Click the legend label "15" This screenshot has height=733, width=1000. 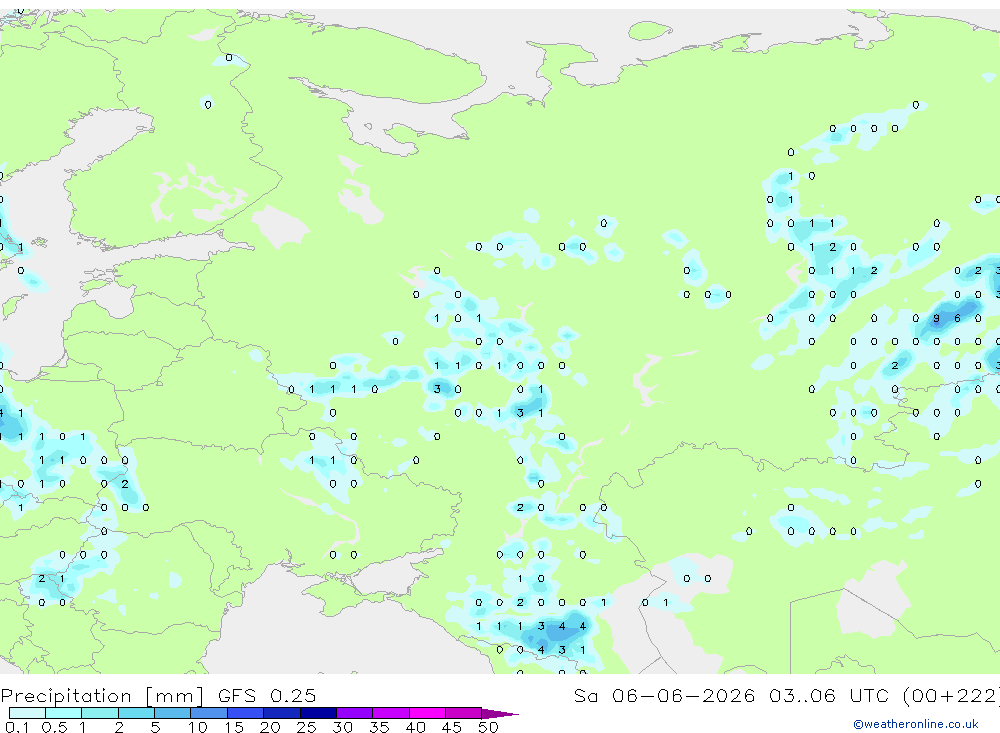pos(233,727)
